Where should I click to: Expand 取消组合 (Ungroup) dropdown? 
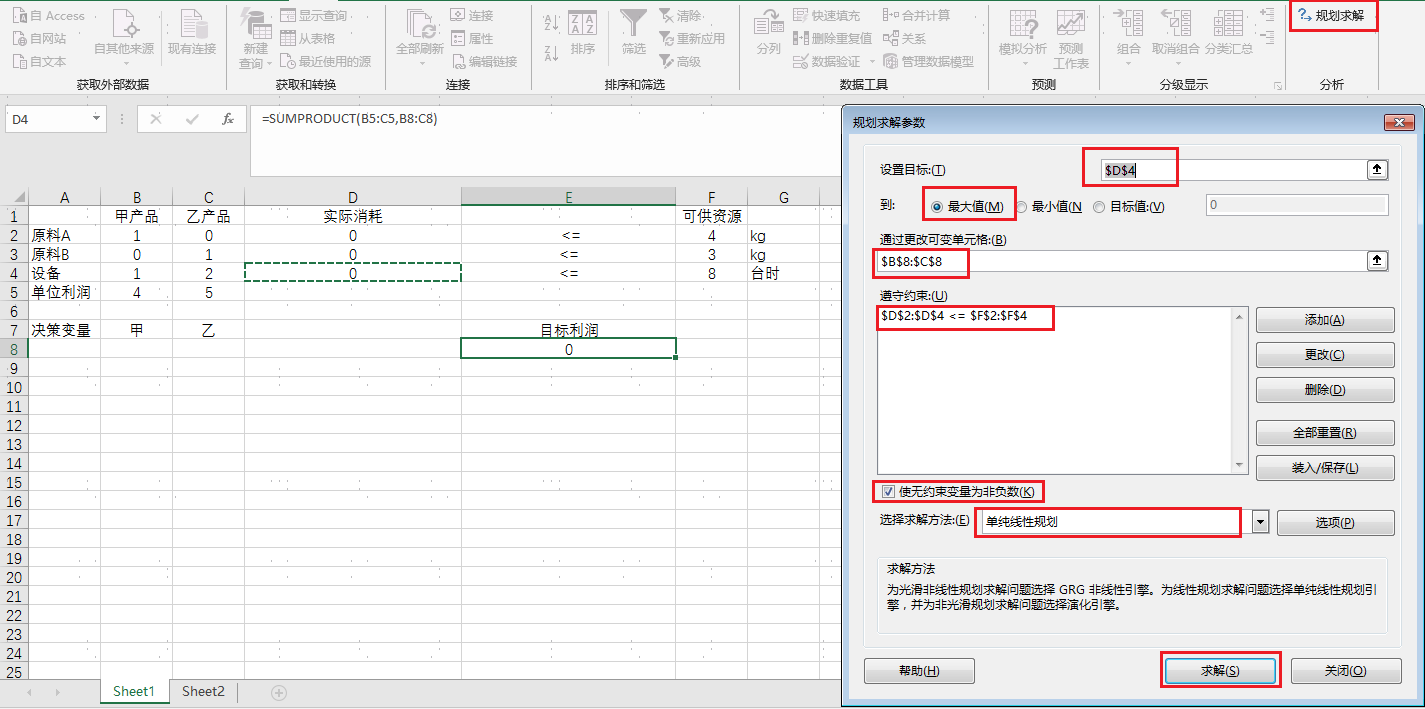click(1176, 64)
